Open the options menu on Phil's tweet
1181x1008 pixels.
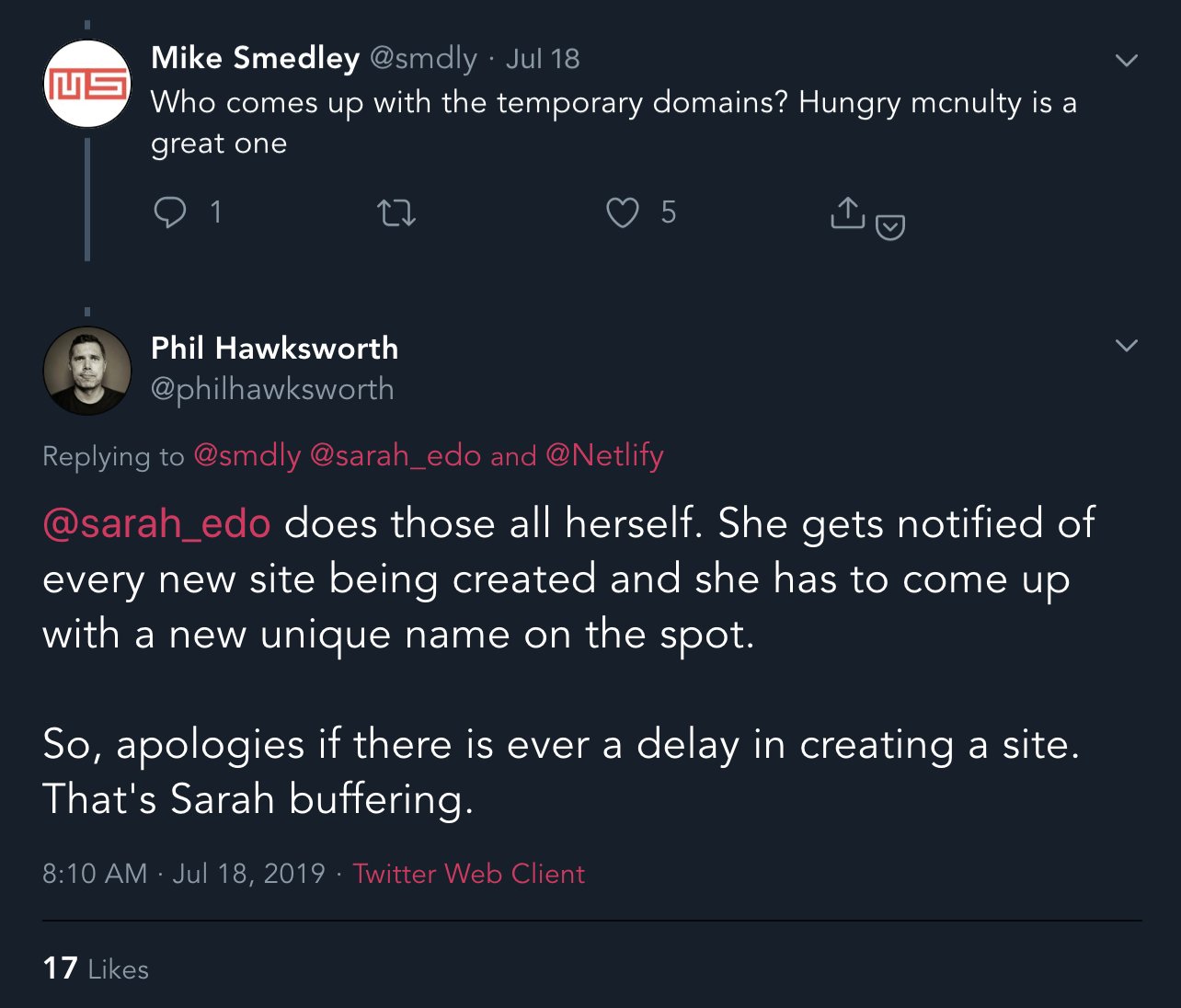coord(1126,345)
